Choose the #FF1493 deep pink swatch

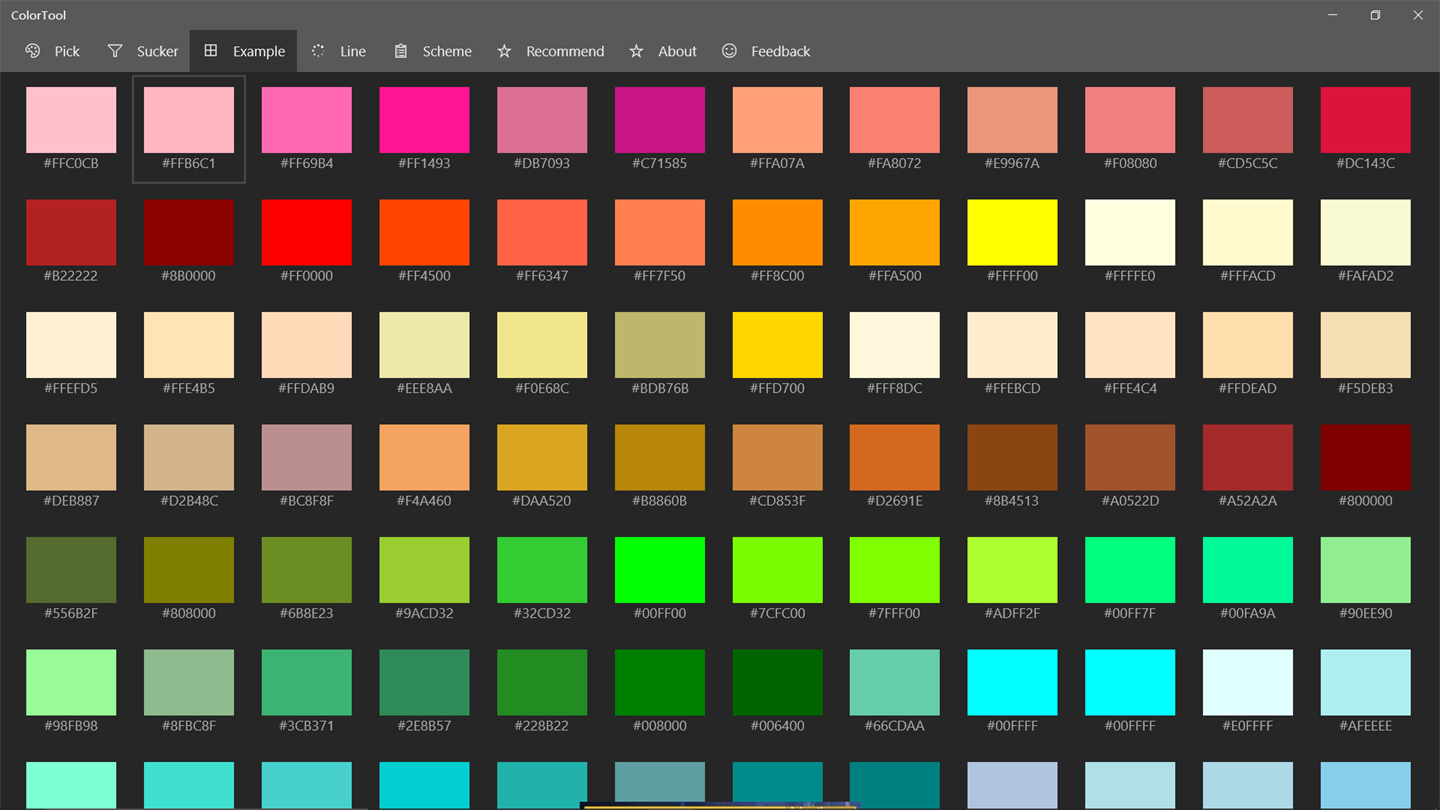(424, 120)
